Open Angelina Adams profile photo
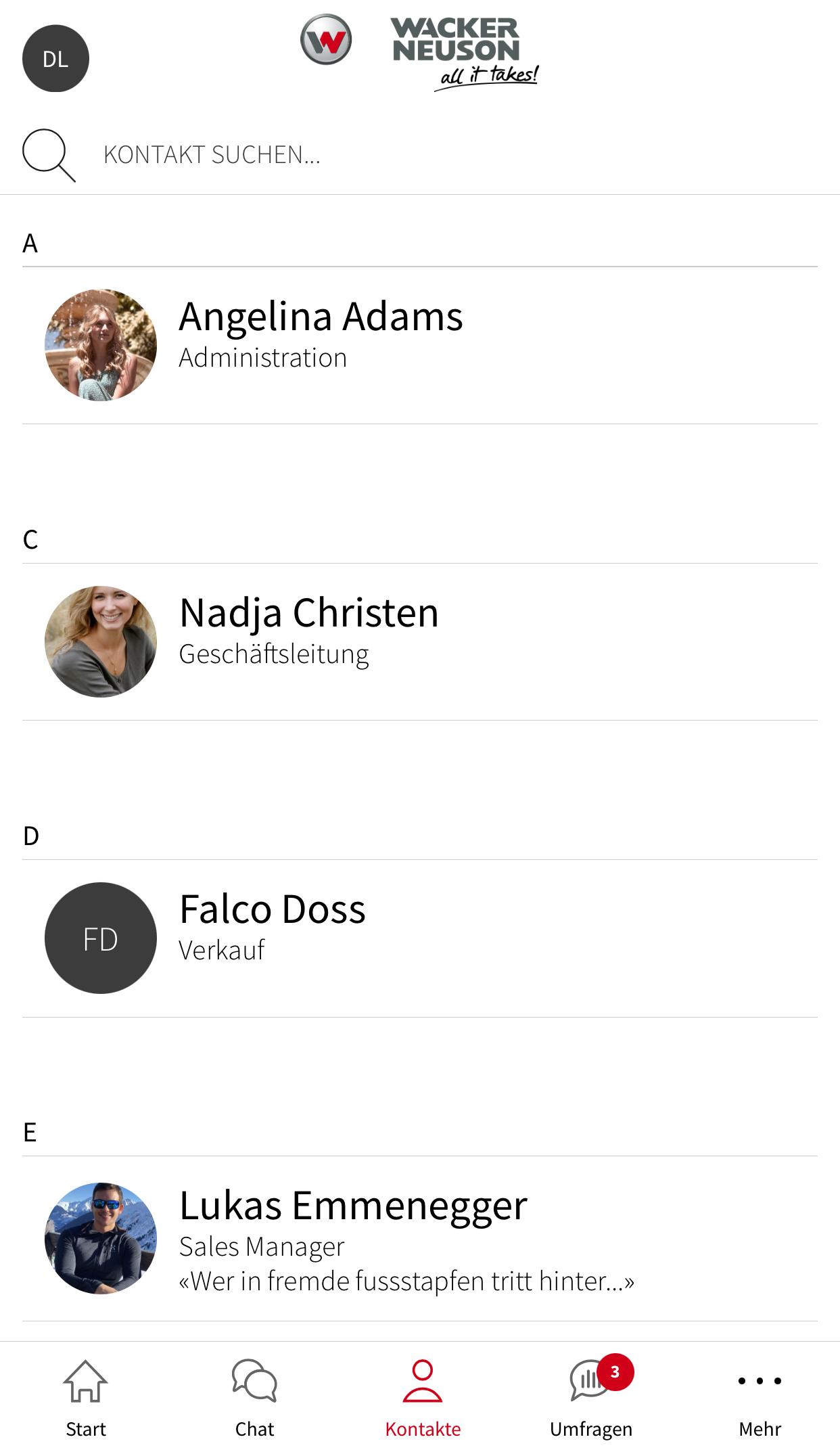The width and height of the screenshot is (840, 1454). [x=101, y=345]
